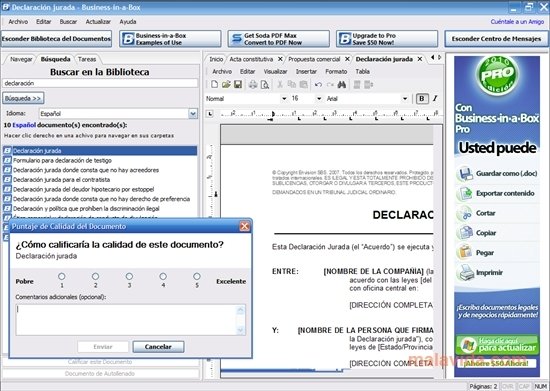Screen dimensions: 550x391
Task: Click the New document toolbar icon
Action: (x=214, y=84)
